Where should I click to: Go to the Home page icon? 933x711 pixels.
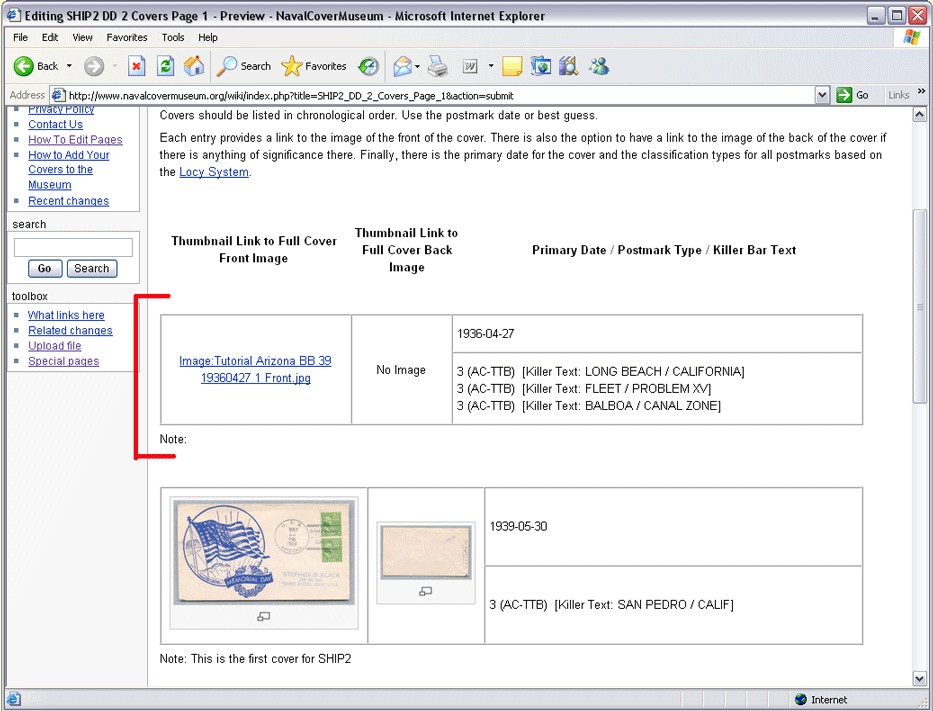click(194, 66)
